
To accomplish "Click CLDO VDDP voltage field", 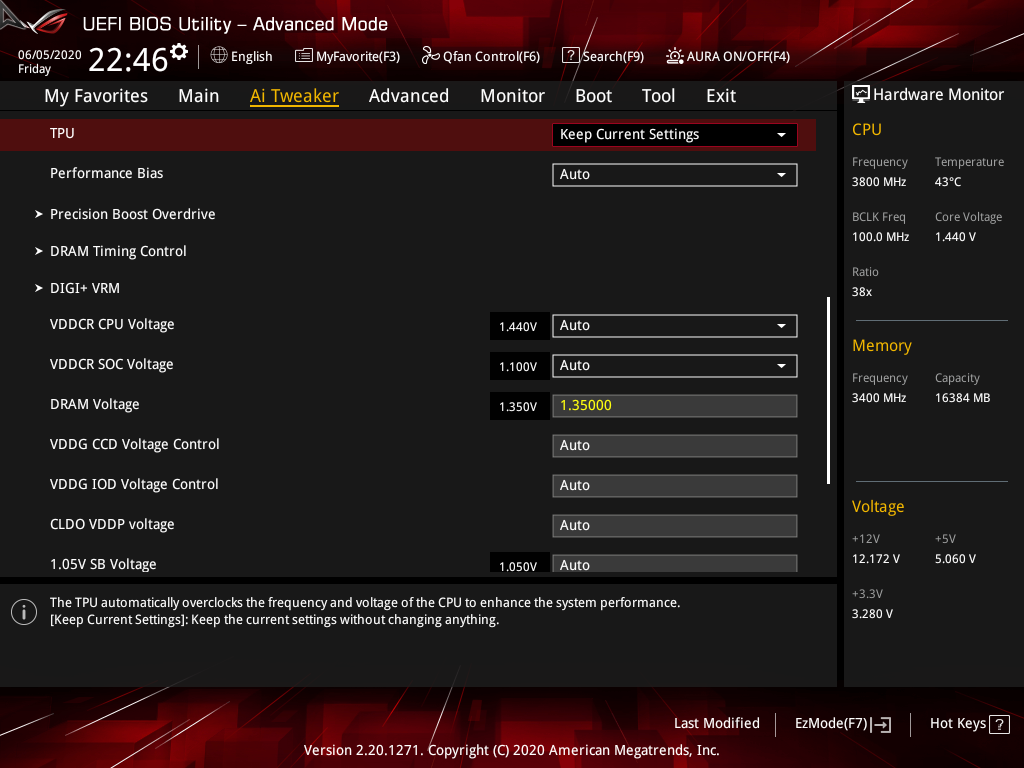I will [x=675, y=526].
